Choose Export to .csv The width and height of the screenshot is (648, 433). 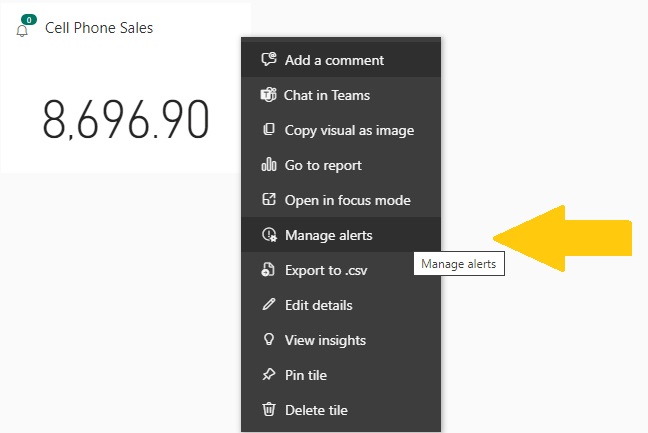(341, 270)
